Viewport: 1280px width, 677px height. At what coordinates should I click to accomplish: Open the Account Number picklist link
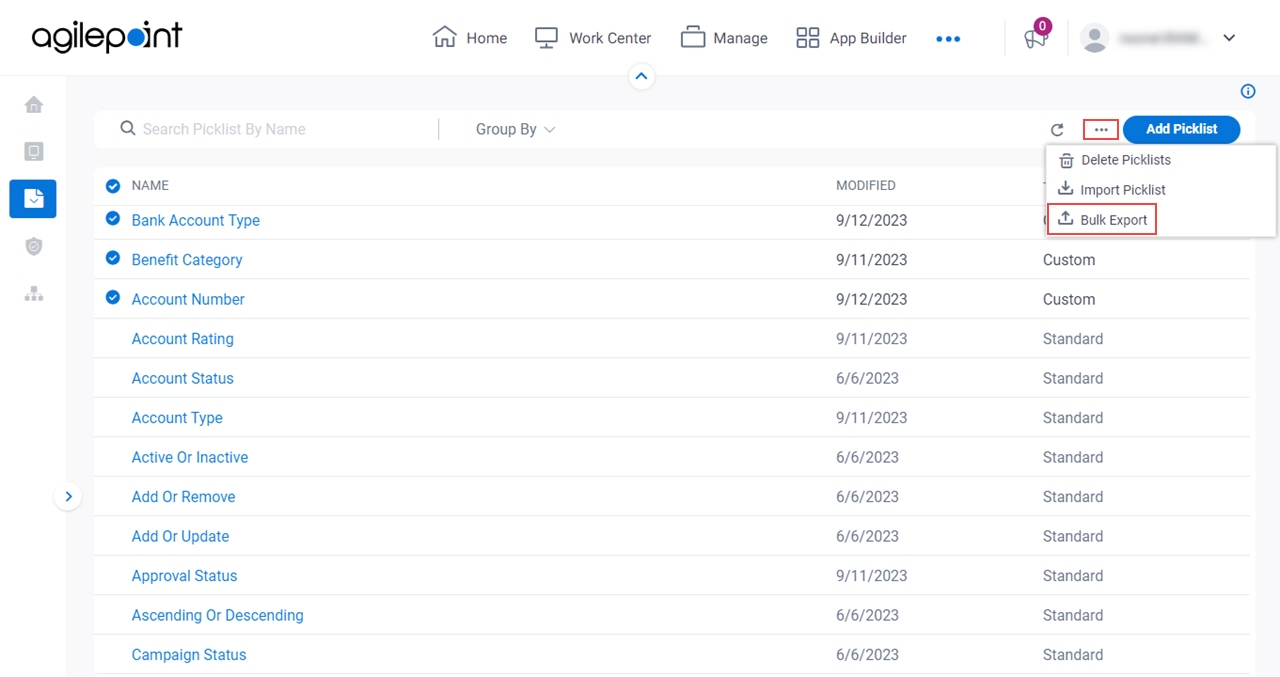click(x=188, y=299)
